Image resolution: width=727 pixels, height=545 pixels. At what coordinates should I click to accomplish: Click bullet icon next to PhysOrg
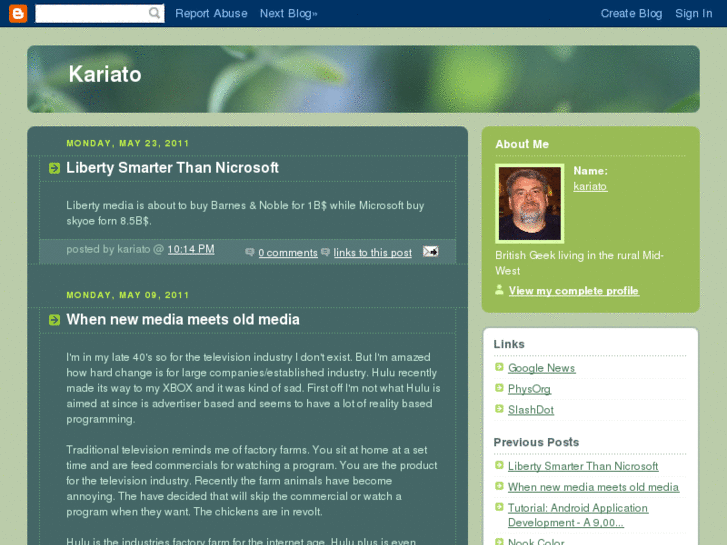pos(499,388)
